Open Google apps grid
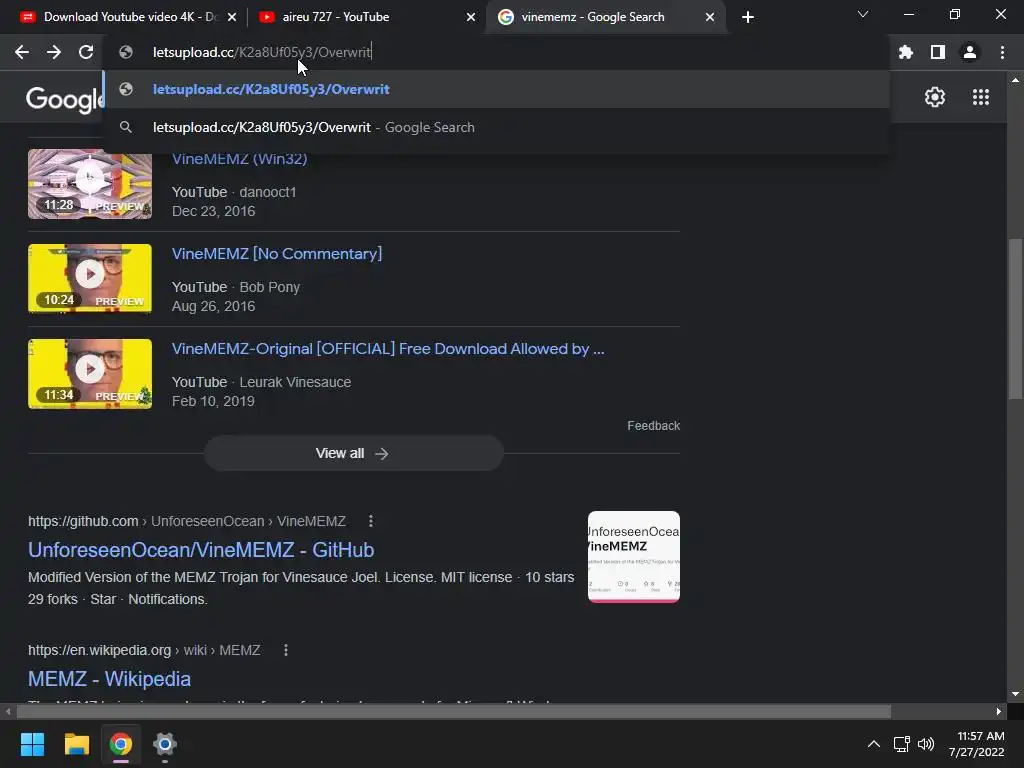This screenshot has height=768, width=1024. click(x=980, y=97)
